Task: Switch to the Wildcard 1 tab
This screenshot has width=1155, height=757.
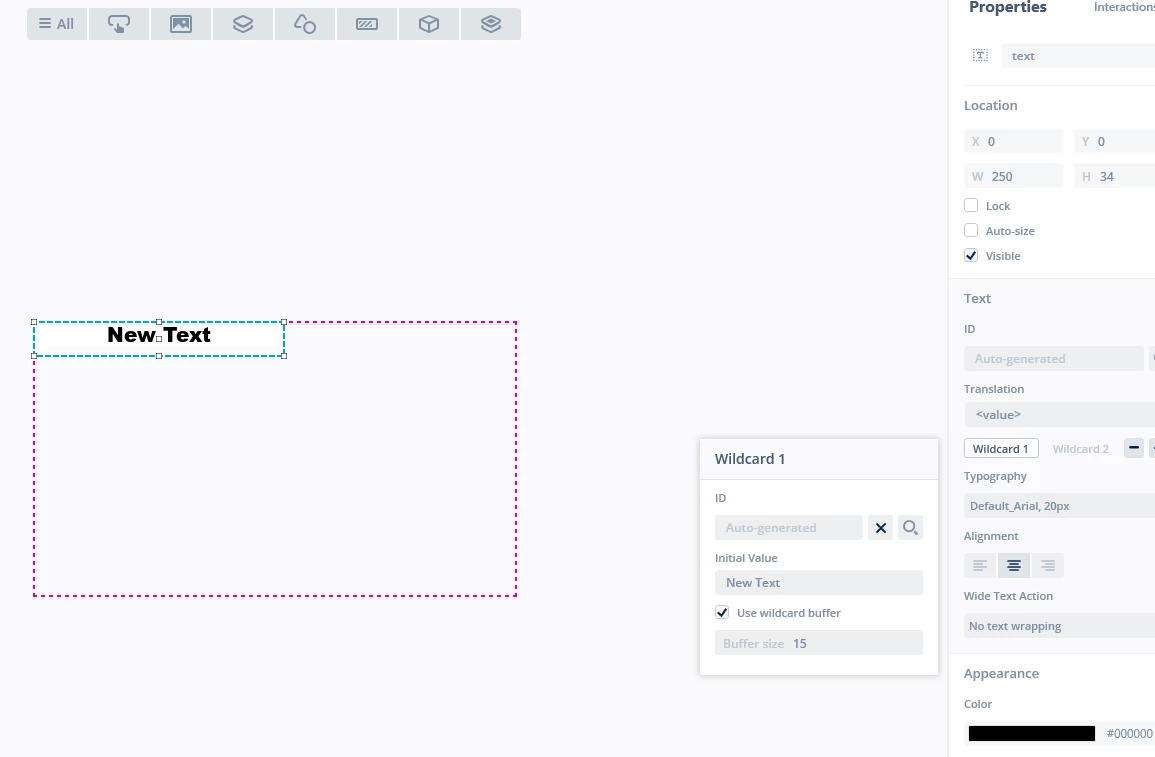Action: pos(1001,448)
